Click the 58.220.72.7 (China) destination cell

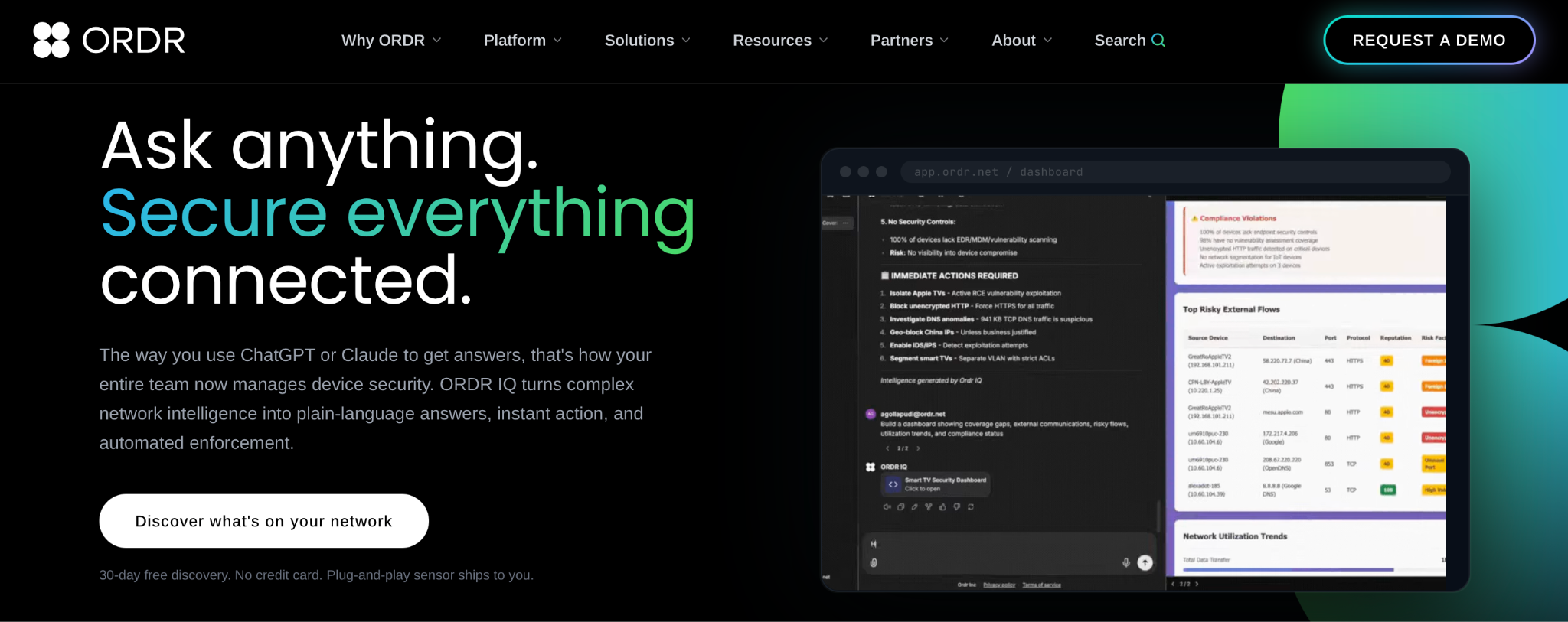1287,361
